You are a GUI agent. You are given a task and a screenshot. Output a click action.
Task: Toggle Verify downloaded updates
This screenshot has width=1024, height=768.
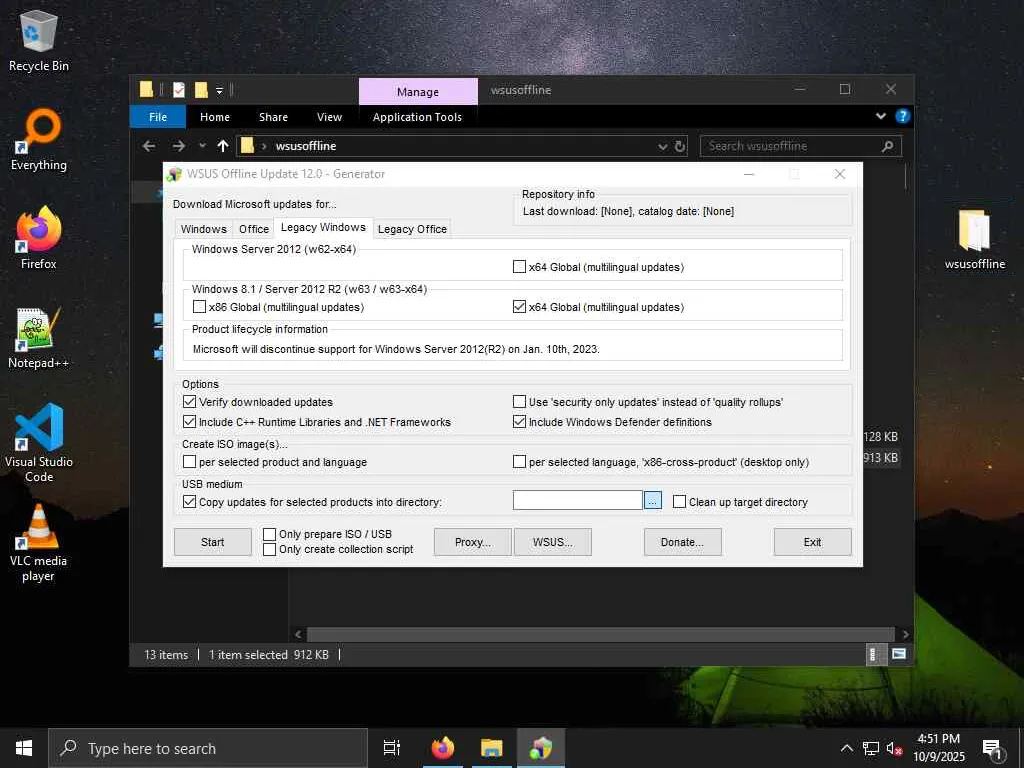click(x=189, y=402)
